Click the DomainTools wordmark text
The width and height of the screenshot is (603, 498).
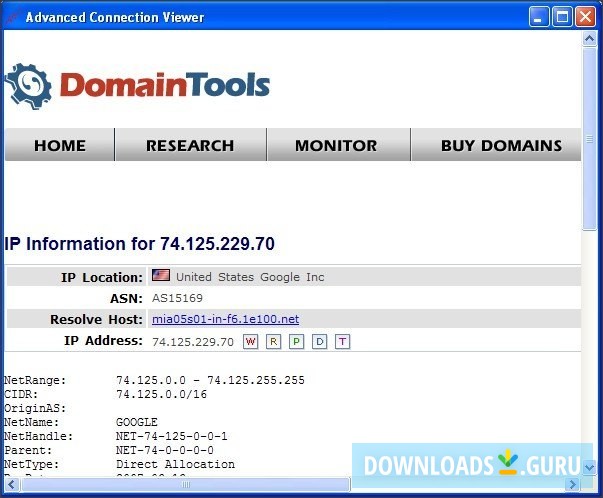click(165, 85)
